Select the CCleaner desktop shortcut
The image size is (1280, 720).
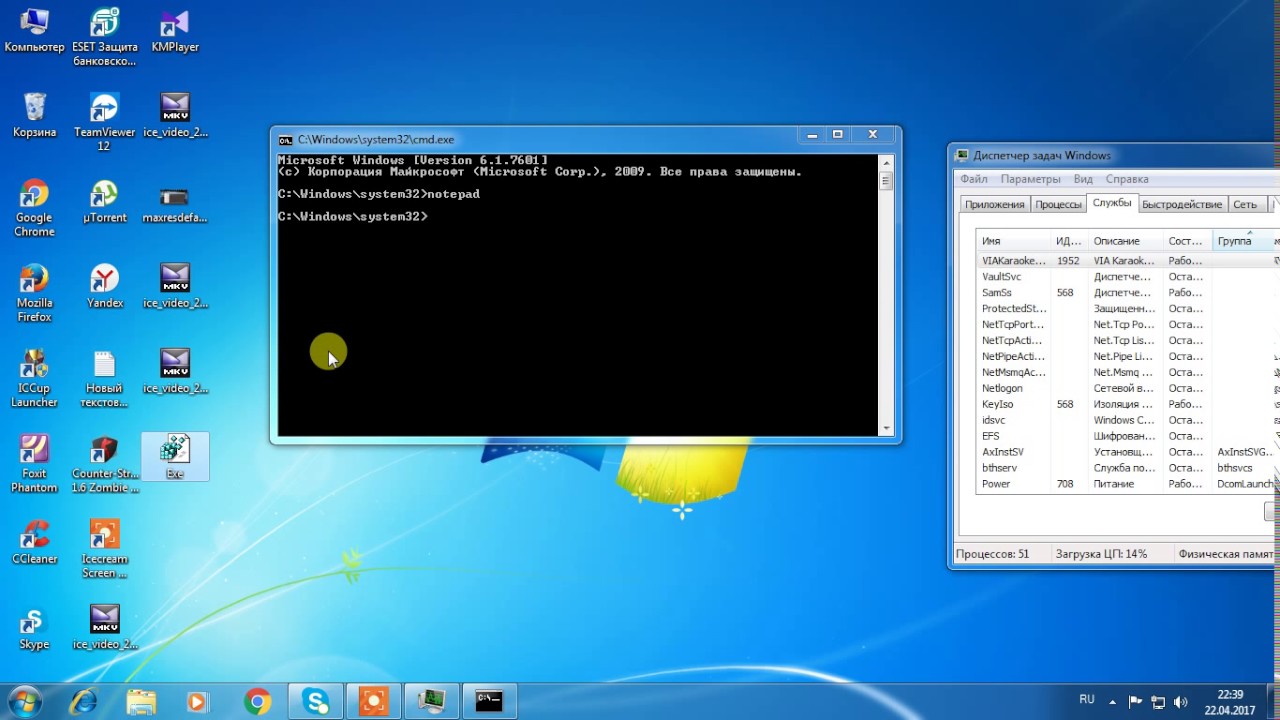(34, 542)
